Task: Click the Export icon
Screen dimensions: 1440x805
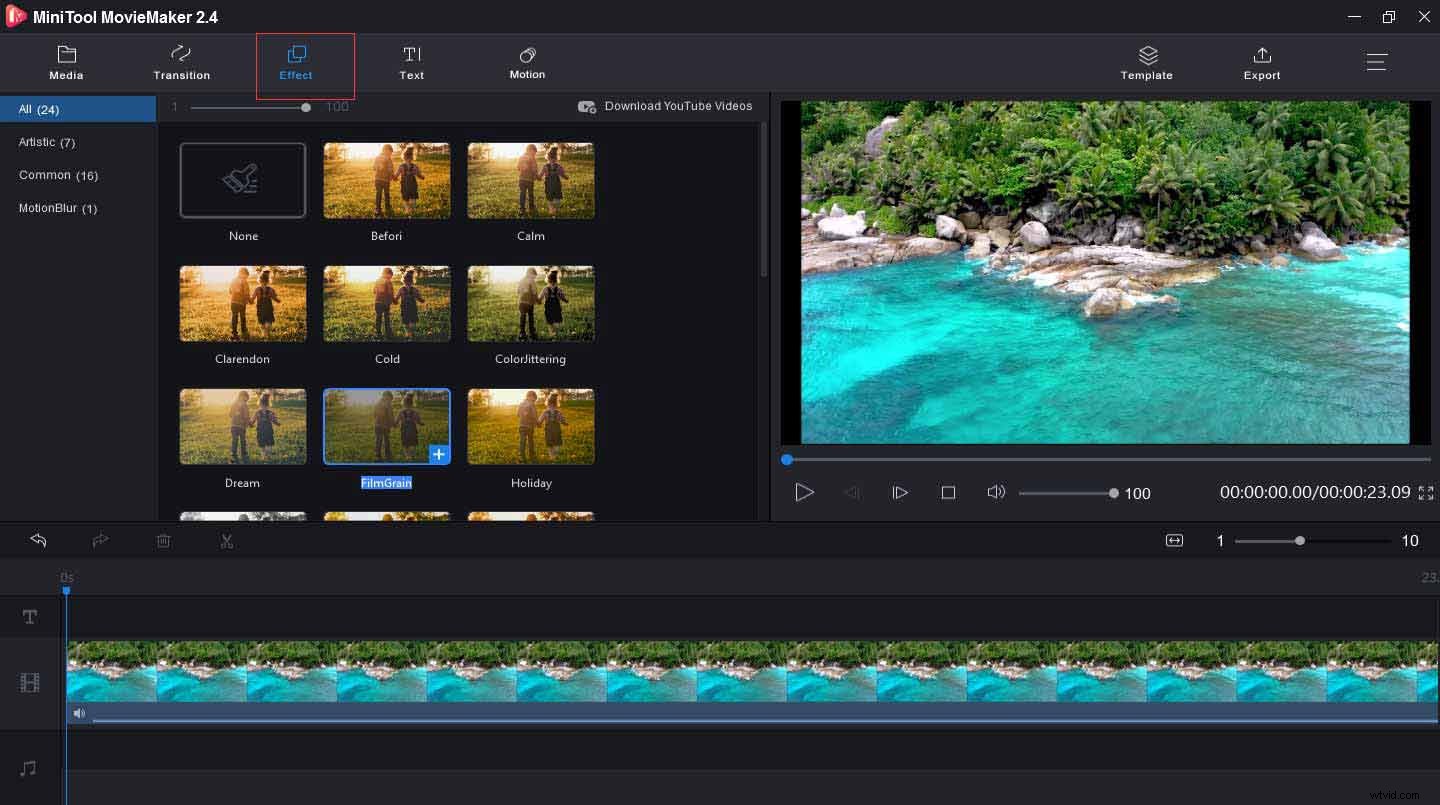Action: point(1261,62)
